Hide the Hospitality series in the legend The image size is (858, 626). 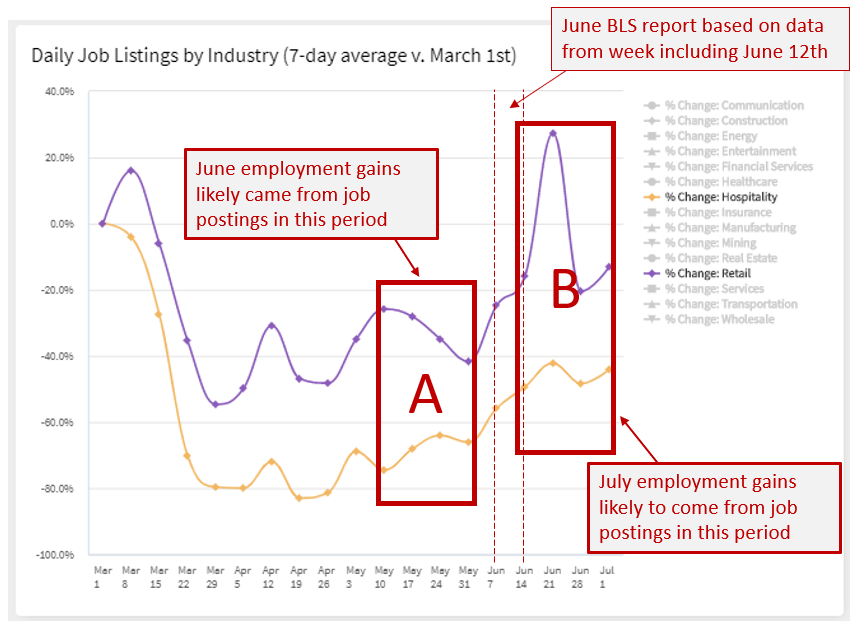721,197
